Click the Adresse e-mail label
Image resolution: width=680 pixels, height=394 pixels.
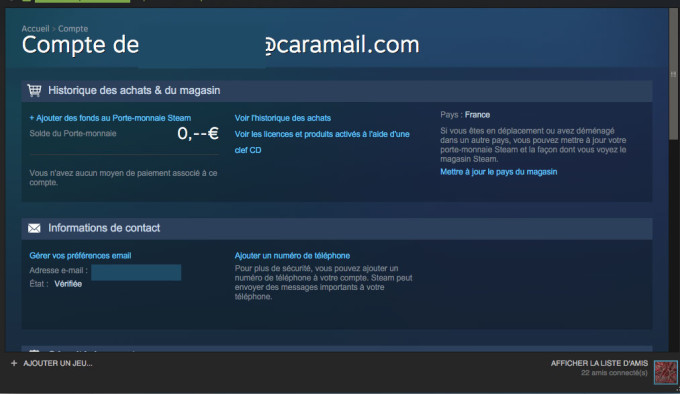point(59,270)
